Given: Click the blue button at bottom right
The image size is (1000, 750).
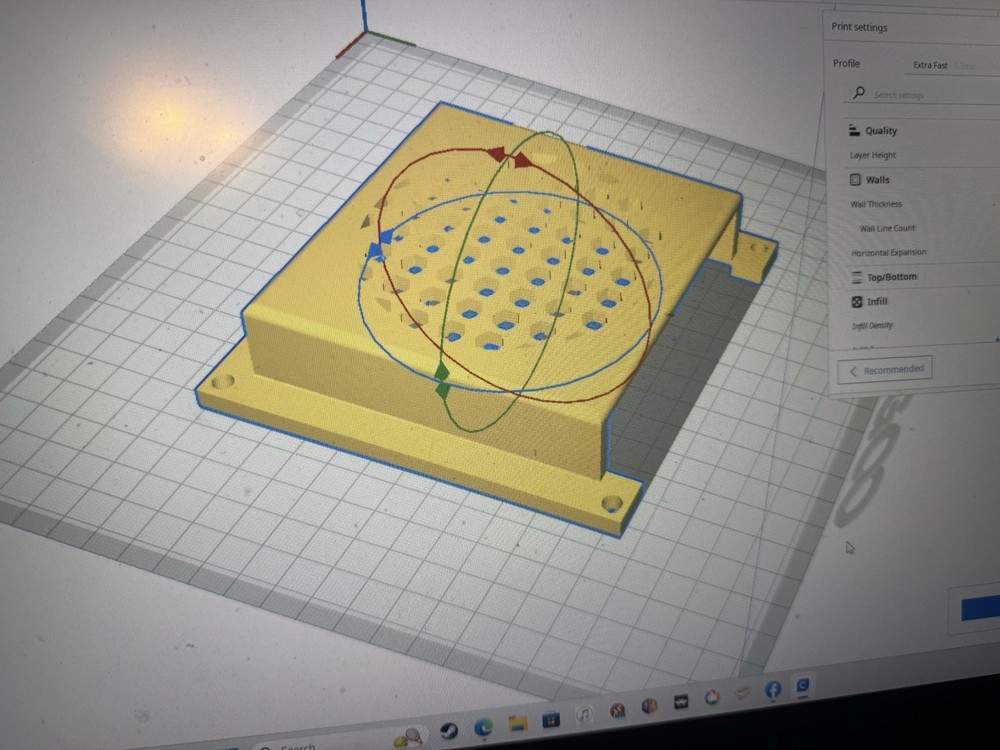Looking at the screenshot, I should (x=981, y=610).
